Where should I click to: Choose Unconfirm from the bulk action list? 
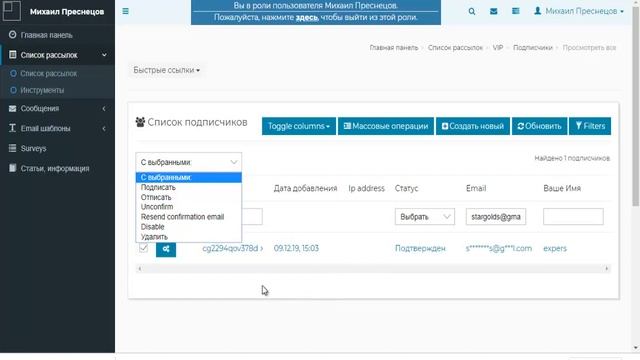(x=189, y=207)
